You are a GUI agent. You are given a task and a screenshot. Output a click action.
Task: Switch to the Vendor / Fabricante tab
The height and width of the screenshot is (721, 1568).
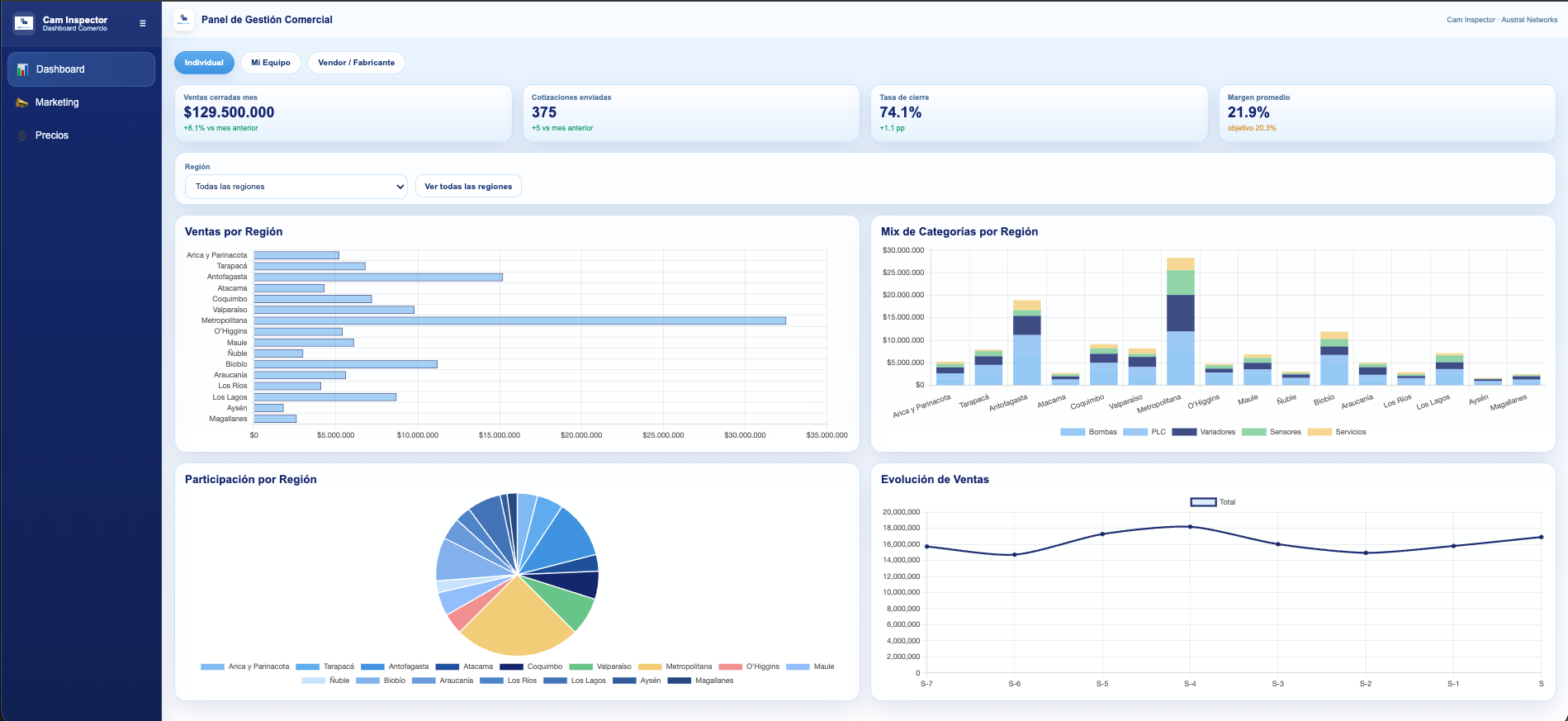[x=356, y=63]
